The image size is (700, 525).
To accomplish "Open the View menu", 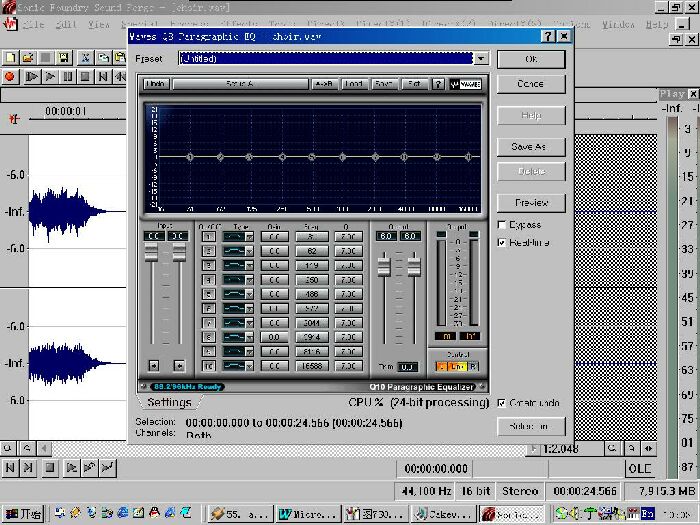I will pyautogui.click(x=99, y=24).
